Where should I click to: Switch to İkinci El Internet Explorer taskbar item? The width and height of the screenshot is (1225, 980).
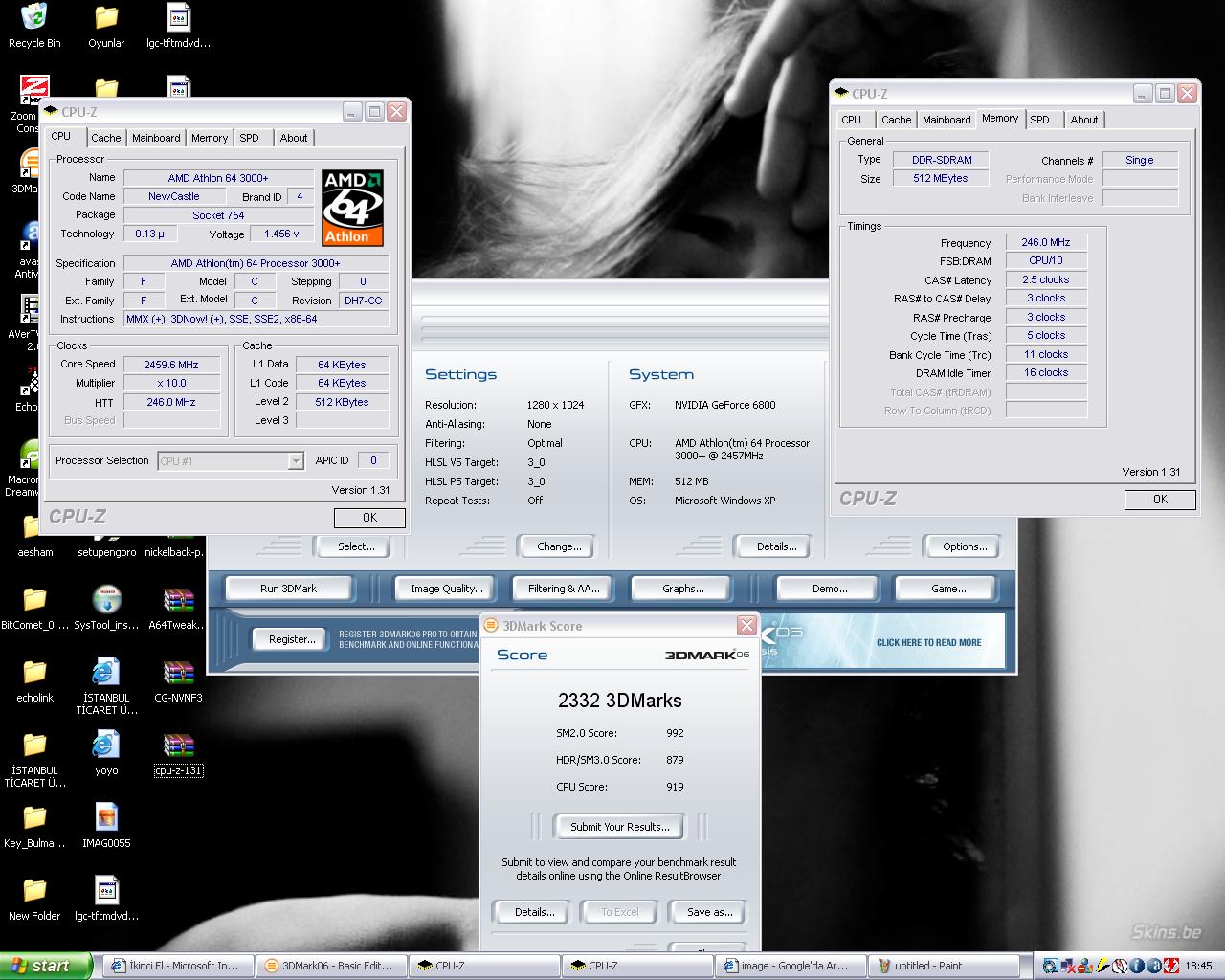178,966
